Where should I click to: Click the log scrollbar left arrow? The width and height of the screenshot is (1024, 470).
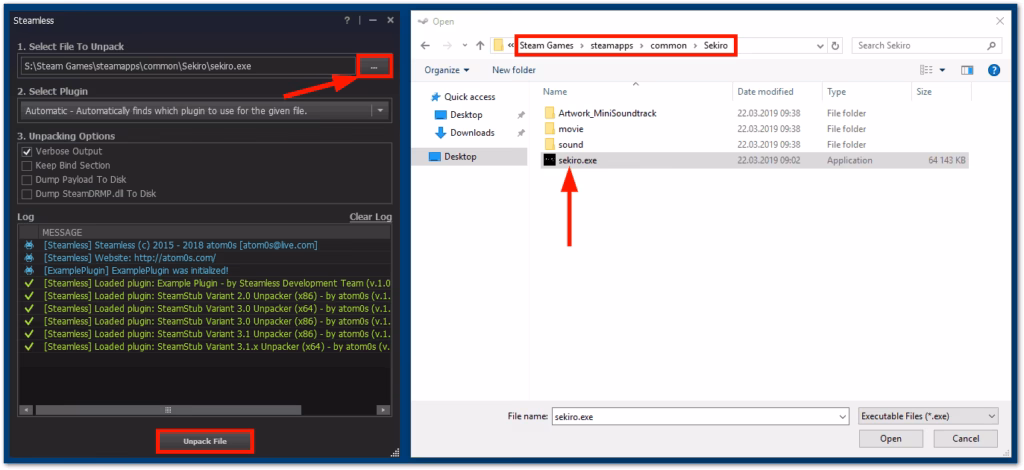point(26,410)
